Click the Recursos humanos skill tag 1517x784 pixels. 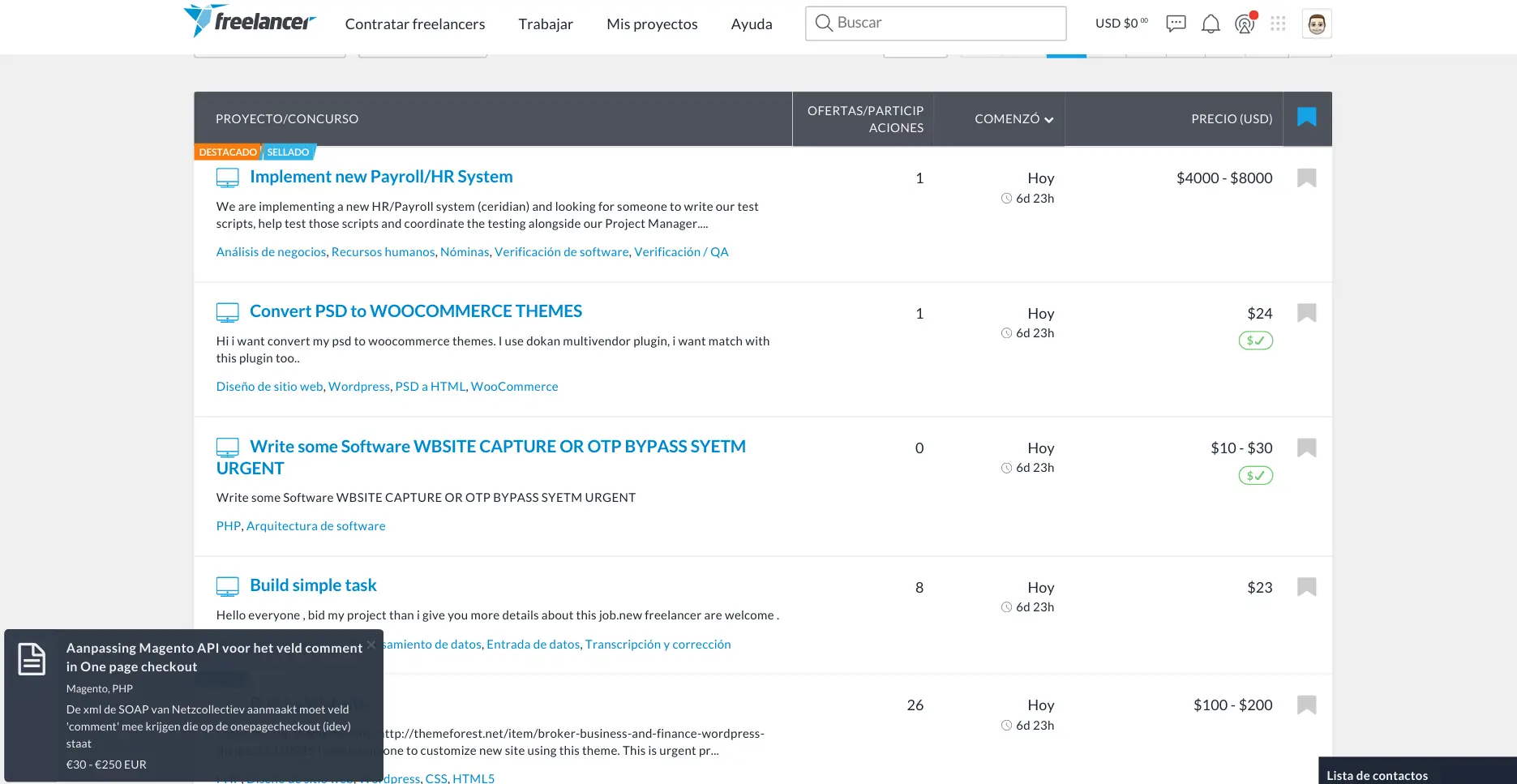click(383, 252)
